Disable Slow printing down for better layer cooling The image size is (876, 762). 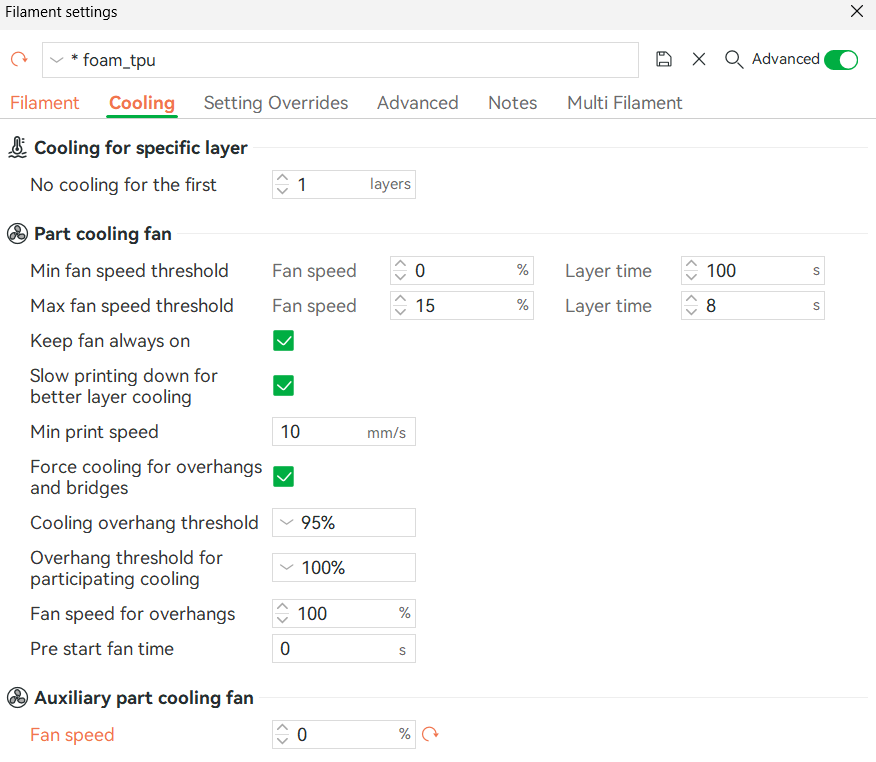284,386
